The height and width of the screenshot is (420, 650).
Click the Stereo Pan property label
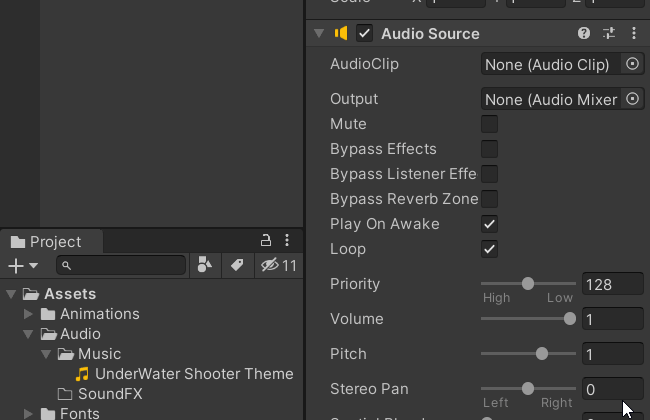pyautogui.click(x=369, y=389)
